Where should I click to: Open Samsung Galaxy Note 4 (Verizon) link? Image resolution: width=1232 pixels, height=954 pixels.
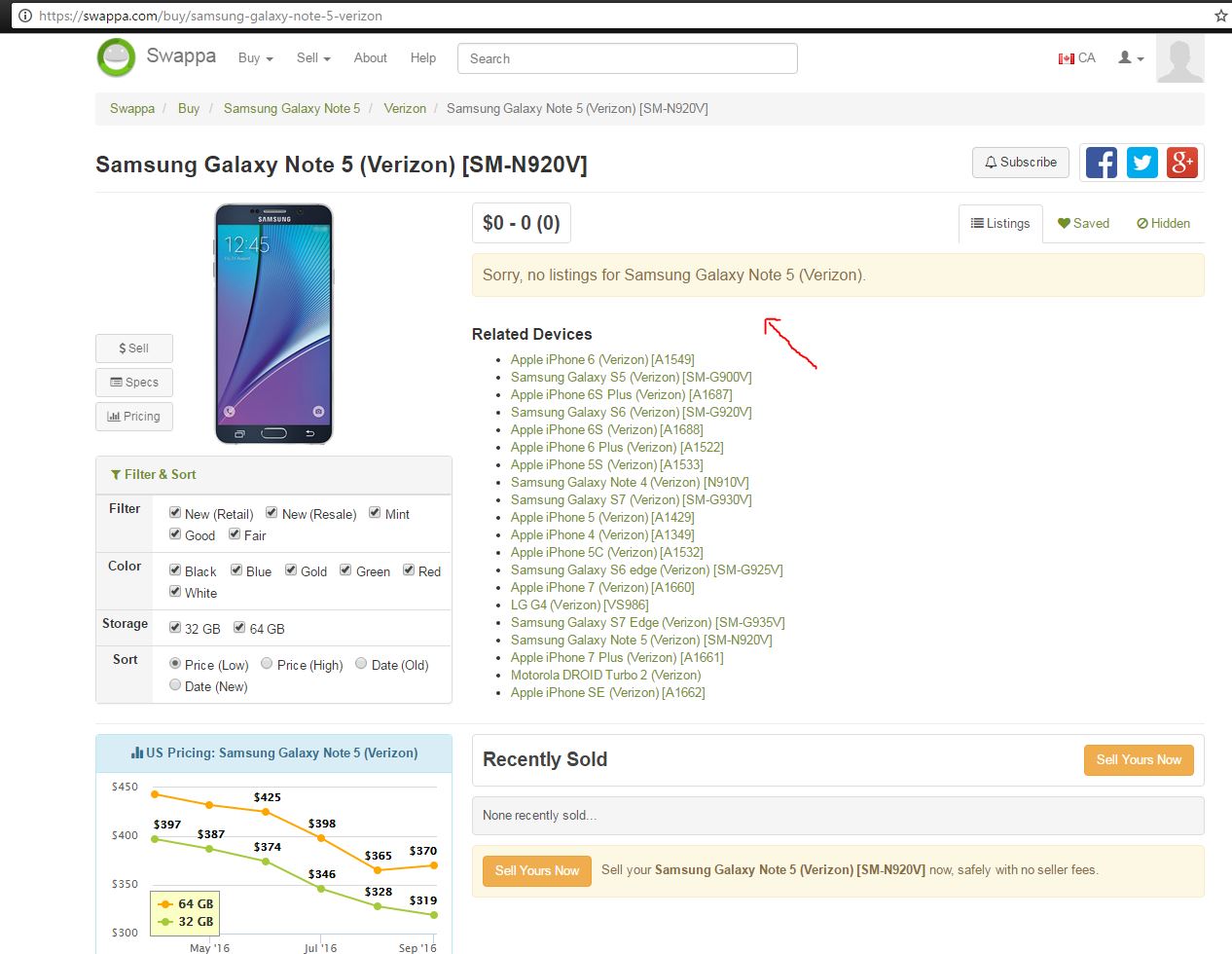tap(630, 483)
